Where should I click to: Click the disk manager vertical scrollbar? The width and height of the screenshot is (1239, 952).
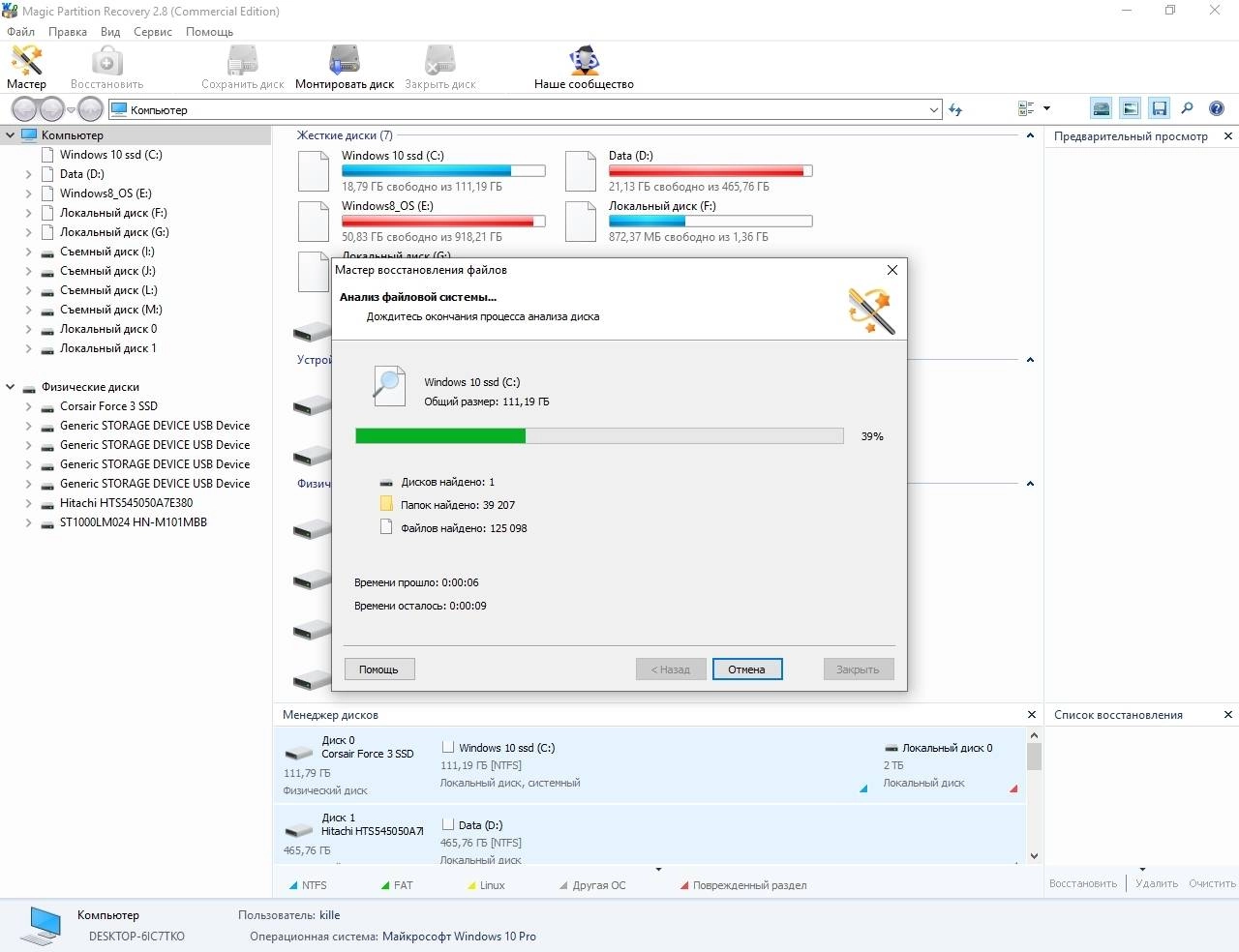pyautogui.click(x=1034, y=795)
